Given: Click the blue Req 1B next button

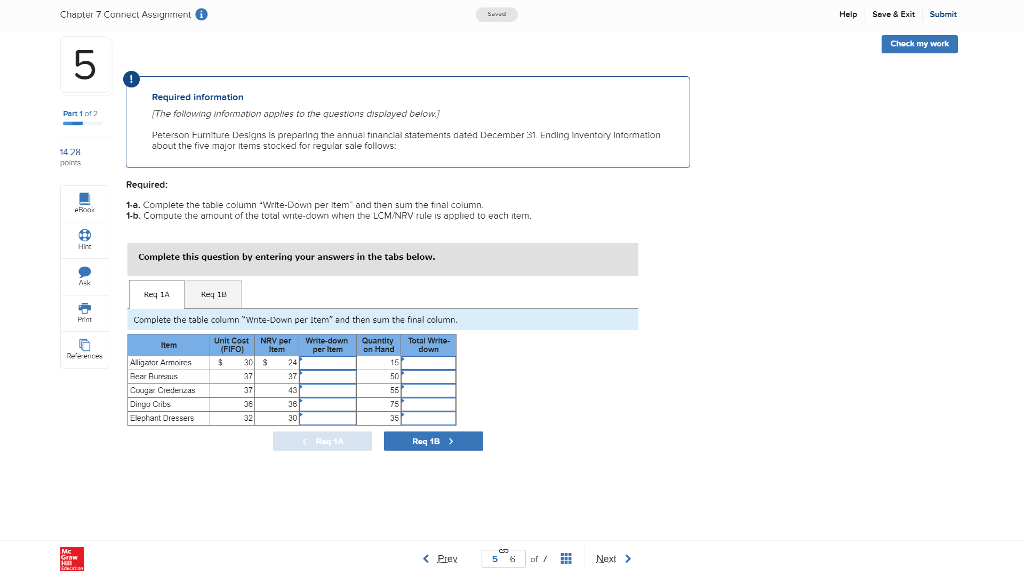Looking at the screenshot, I should (x=433, y=441).
